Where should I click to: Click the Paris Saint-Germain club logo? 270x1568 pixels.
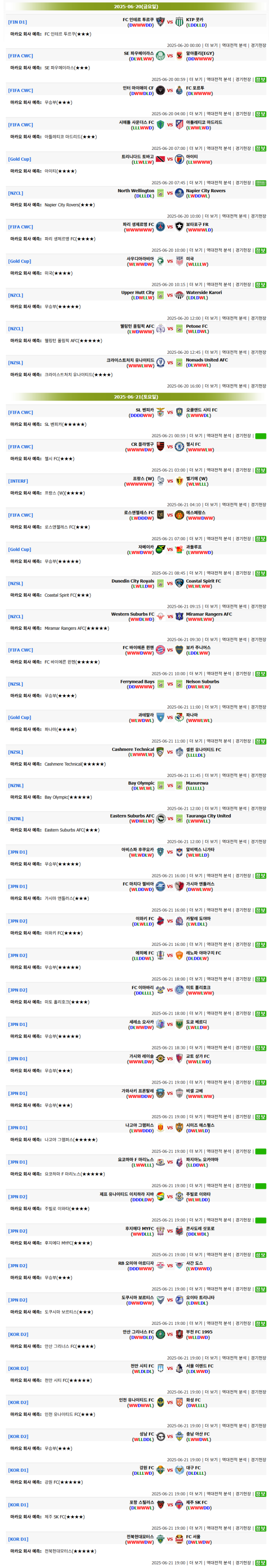coord(161,226)
